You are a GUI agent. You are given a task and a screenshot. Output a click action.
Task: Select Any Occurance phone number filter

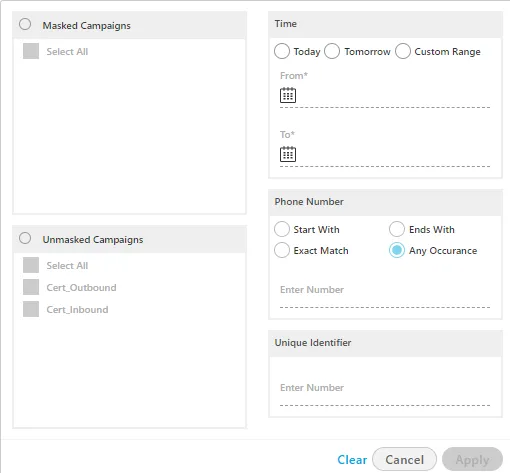click(x=397, y=250)
